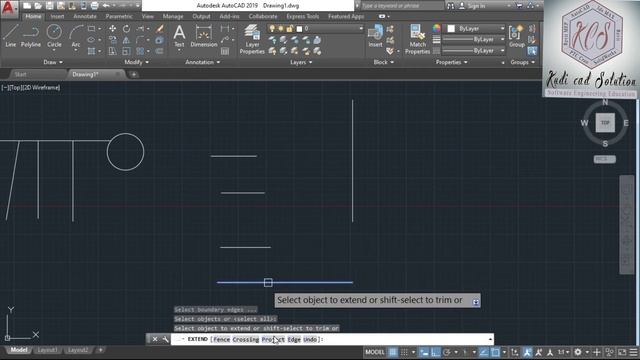Choose Edge option in EXTEND command
The width and height of the screenshot is (640, 360).
(x=294, y=339)
